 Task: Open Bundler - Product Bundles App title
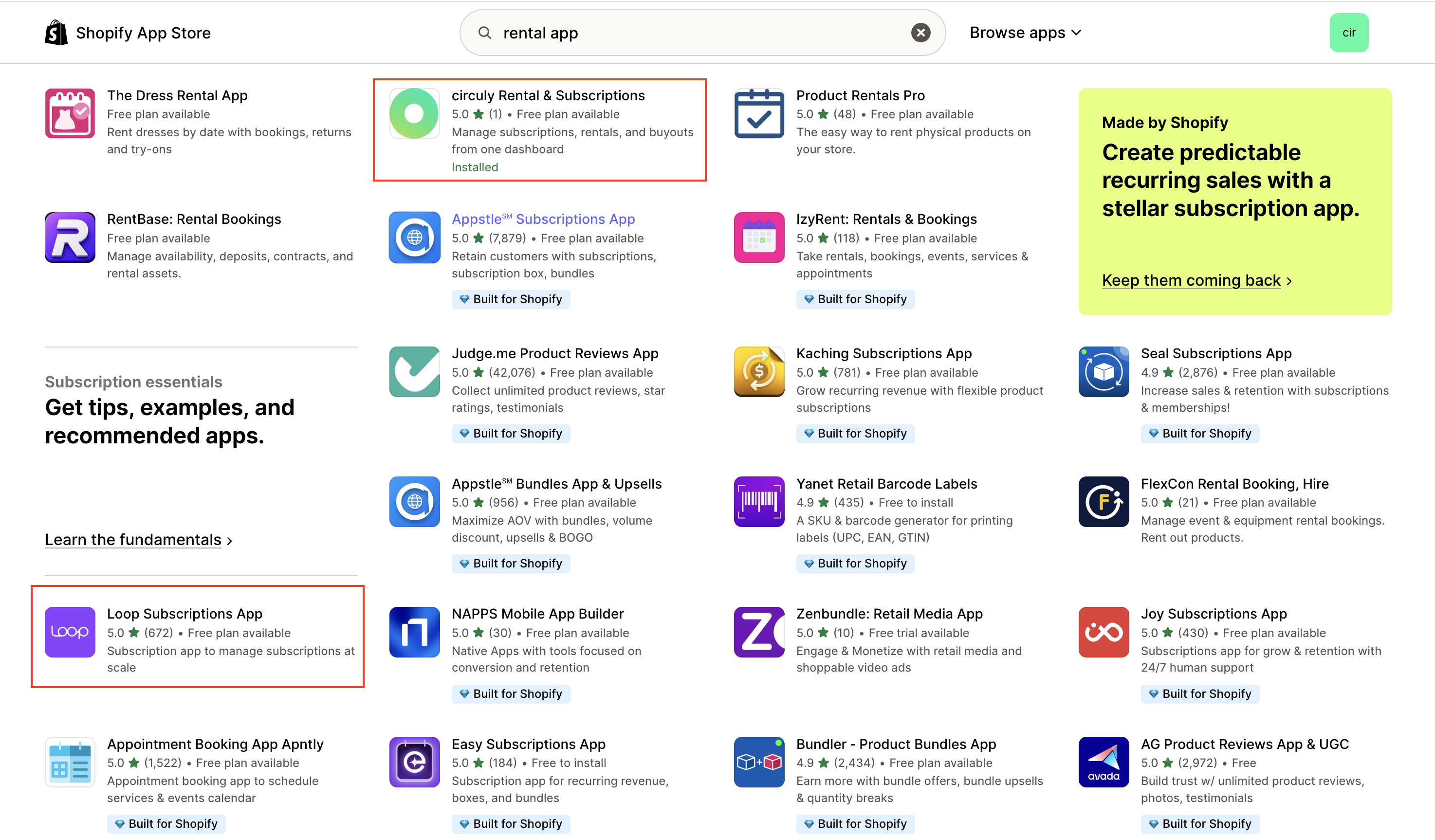click(896, 744)
